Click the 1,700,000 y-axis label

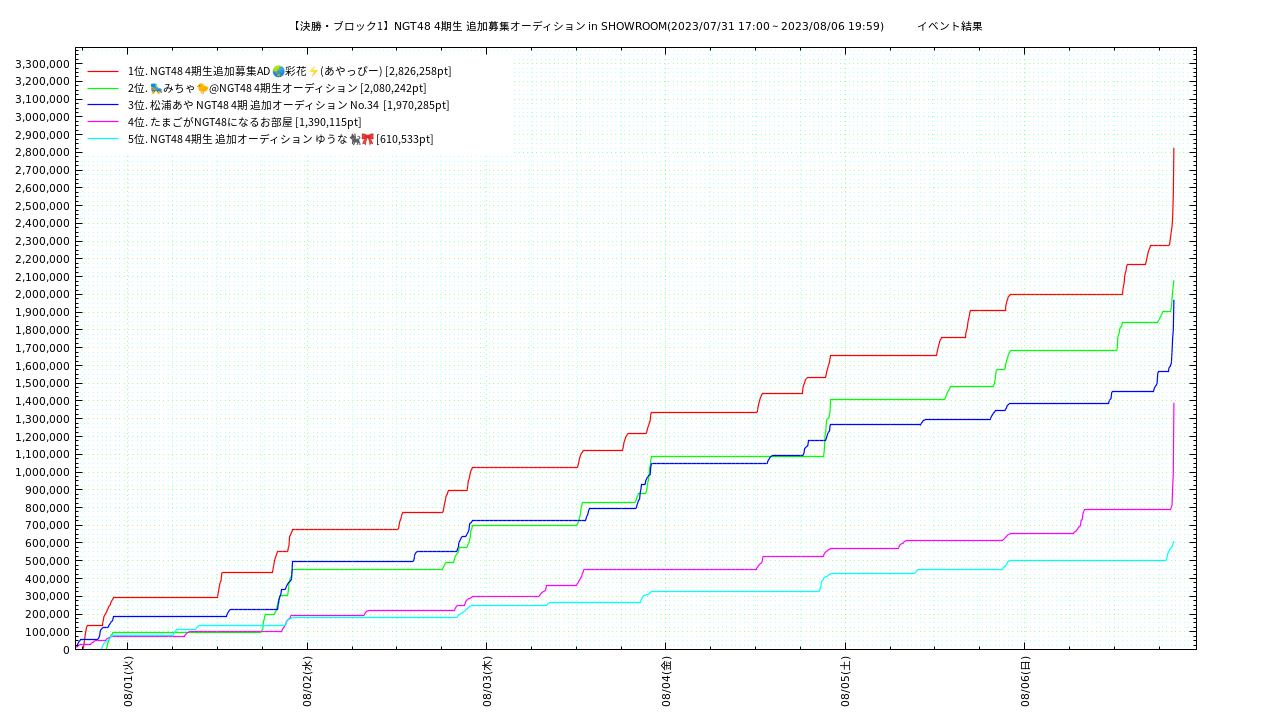[x=42, y=348]
